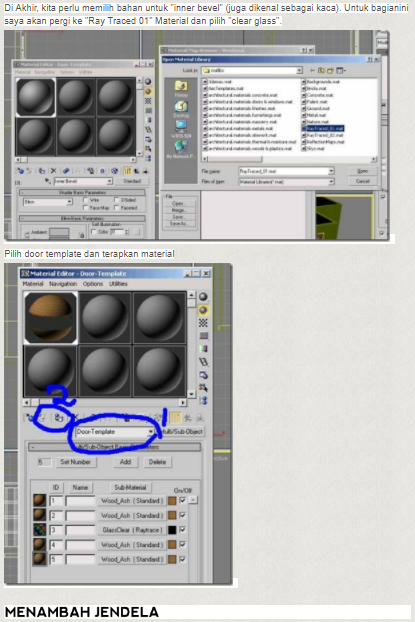Click Go Forward to Sibling in Door-Template editor
The width and height of the screenshot is (415, 622).
pos(200,418)
